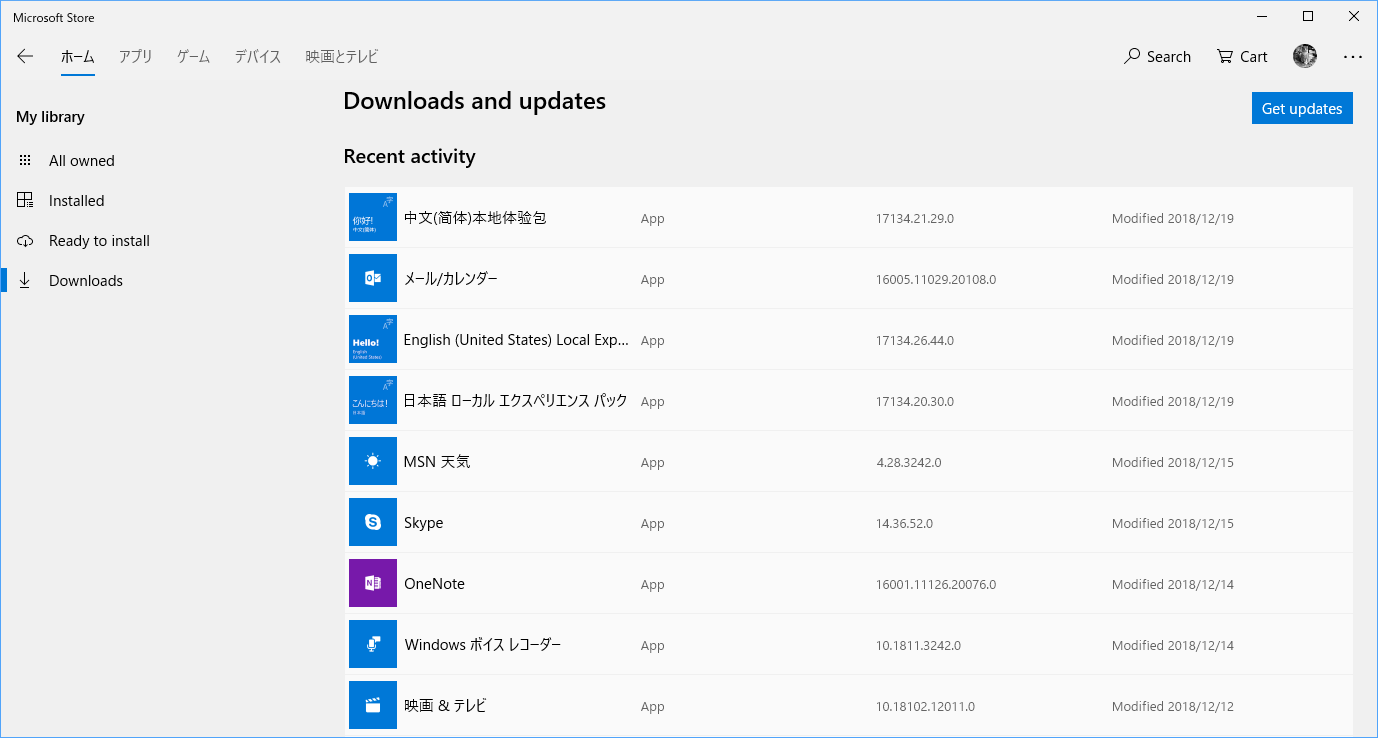Click version 10.1811.3242.0
The height and width of the screenshot is (738, 1378).
[x=919, y=645]
